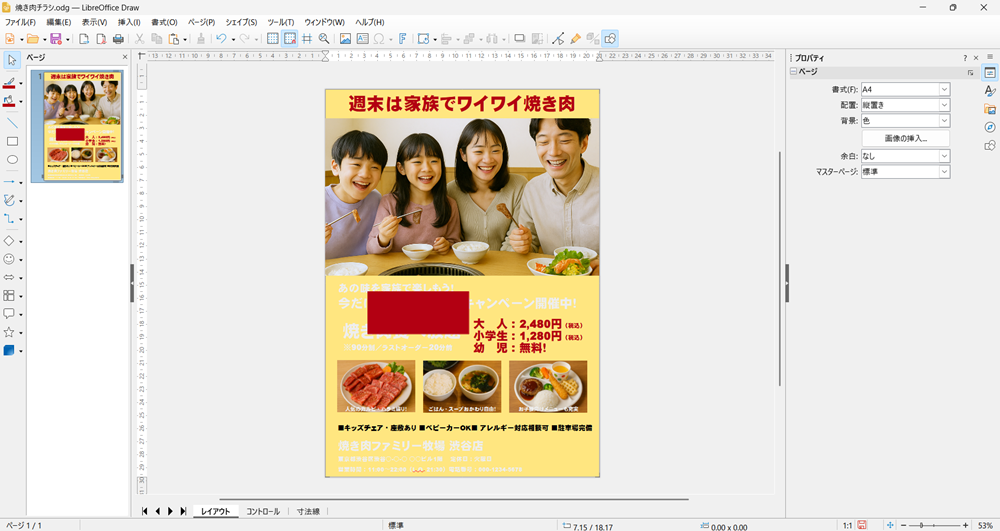Image resolution: width=1000 pixels, height=531 pixels.
Task: Select the Ellipse tool
Action: 12,159
